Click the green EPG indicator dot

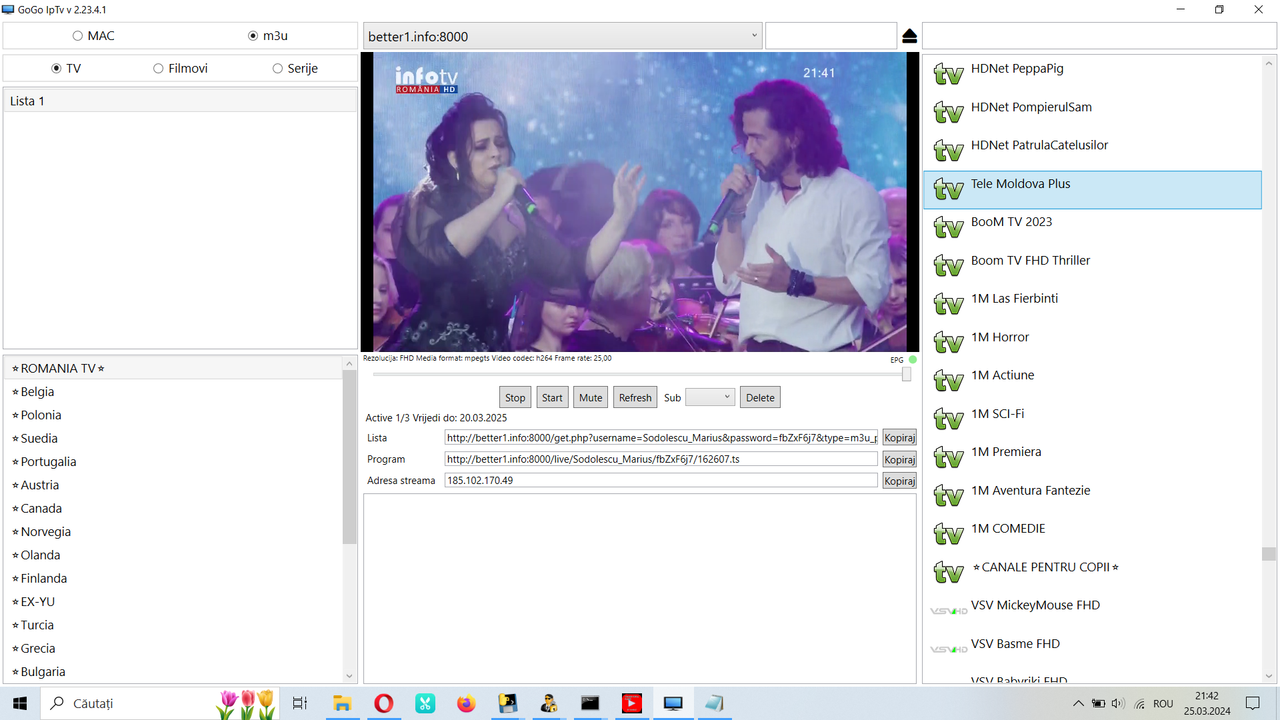pos(912,360)
